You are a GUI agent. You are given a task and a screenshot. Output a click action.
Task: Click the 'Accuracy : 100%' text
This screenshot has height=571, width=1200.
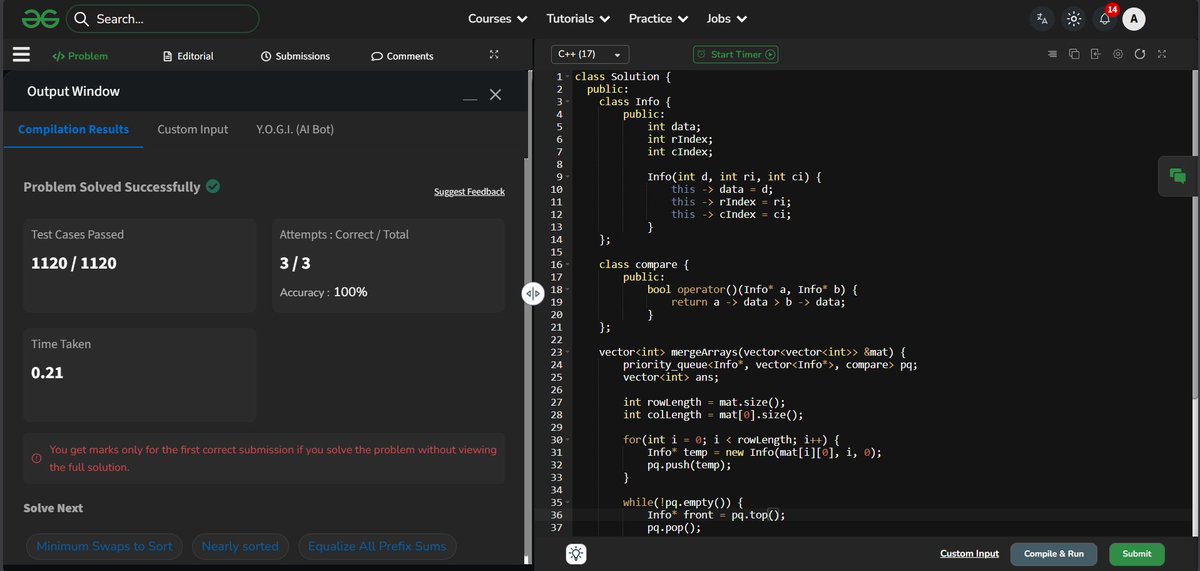[x=323, y=292]
